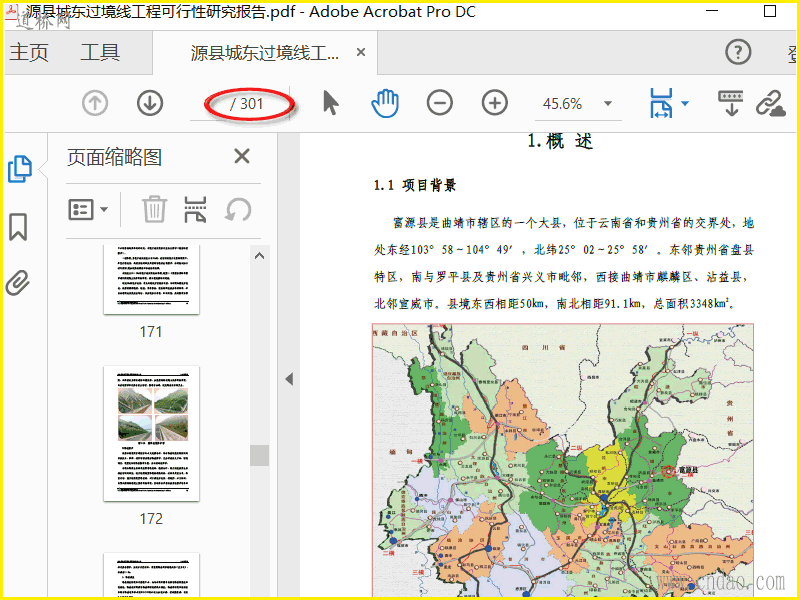Choose the arrow Selection tool
This screenshot has width=800, height=600.
click(x=331, y=103)
